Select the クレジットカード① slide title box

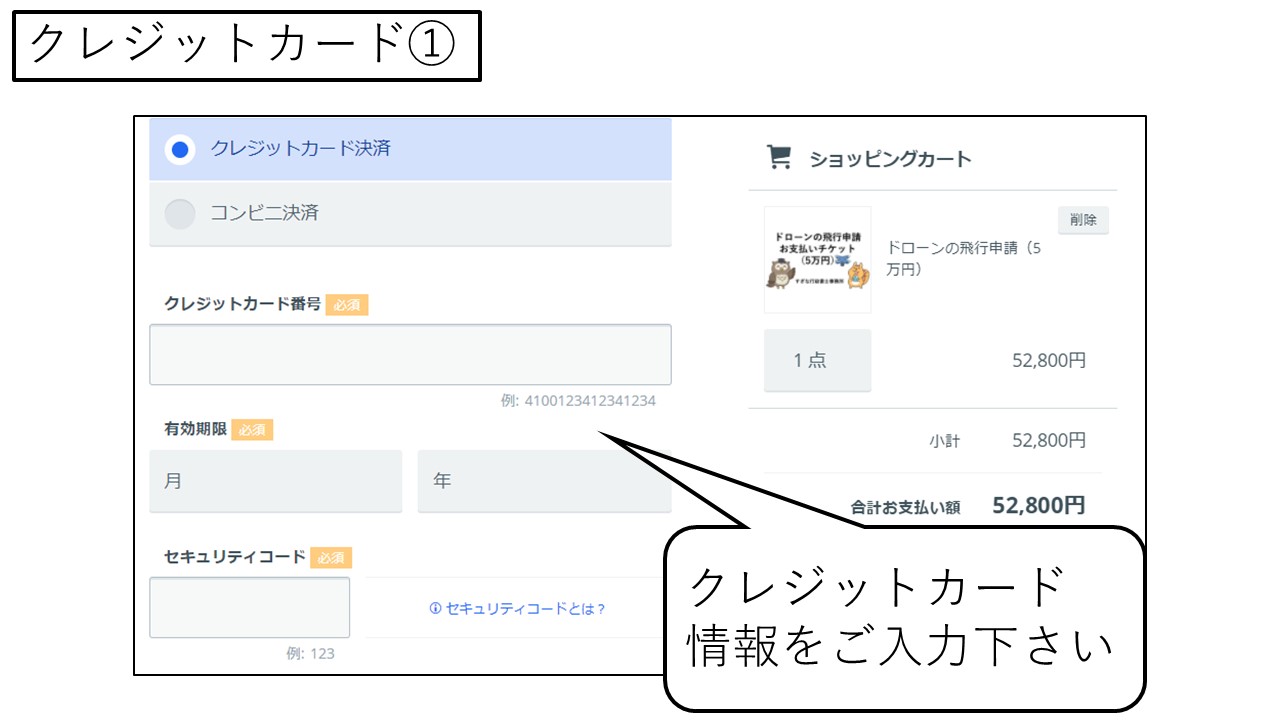coord(246,45)
